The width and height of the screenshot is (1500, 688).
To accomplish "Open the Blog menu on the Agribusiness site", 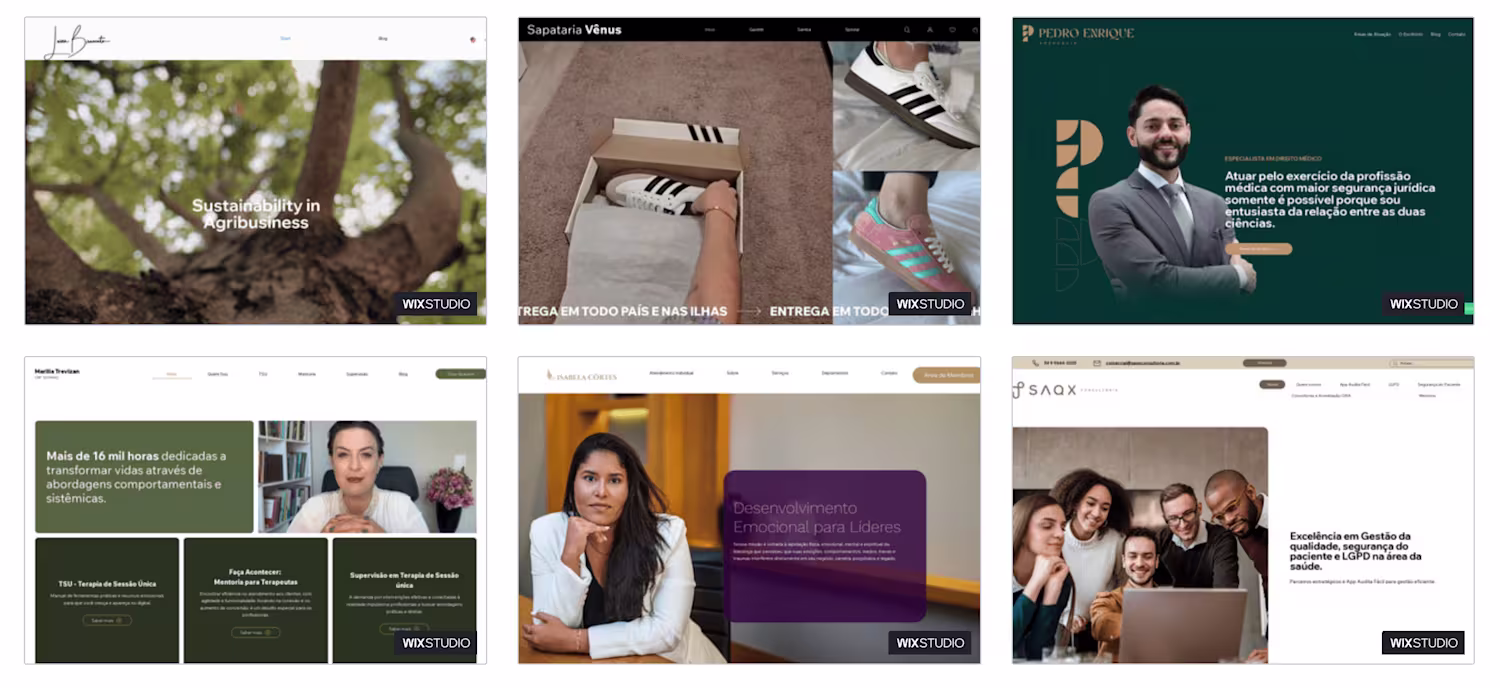I will click(382, 38).
